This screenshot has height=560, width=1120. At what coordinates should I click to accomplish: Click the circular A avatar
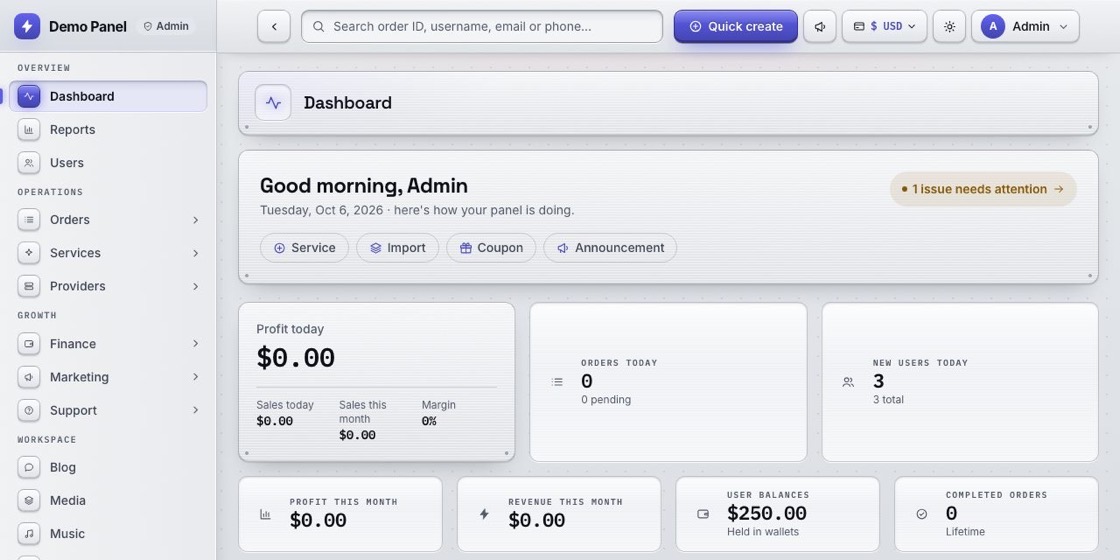(993, 26)
